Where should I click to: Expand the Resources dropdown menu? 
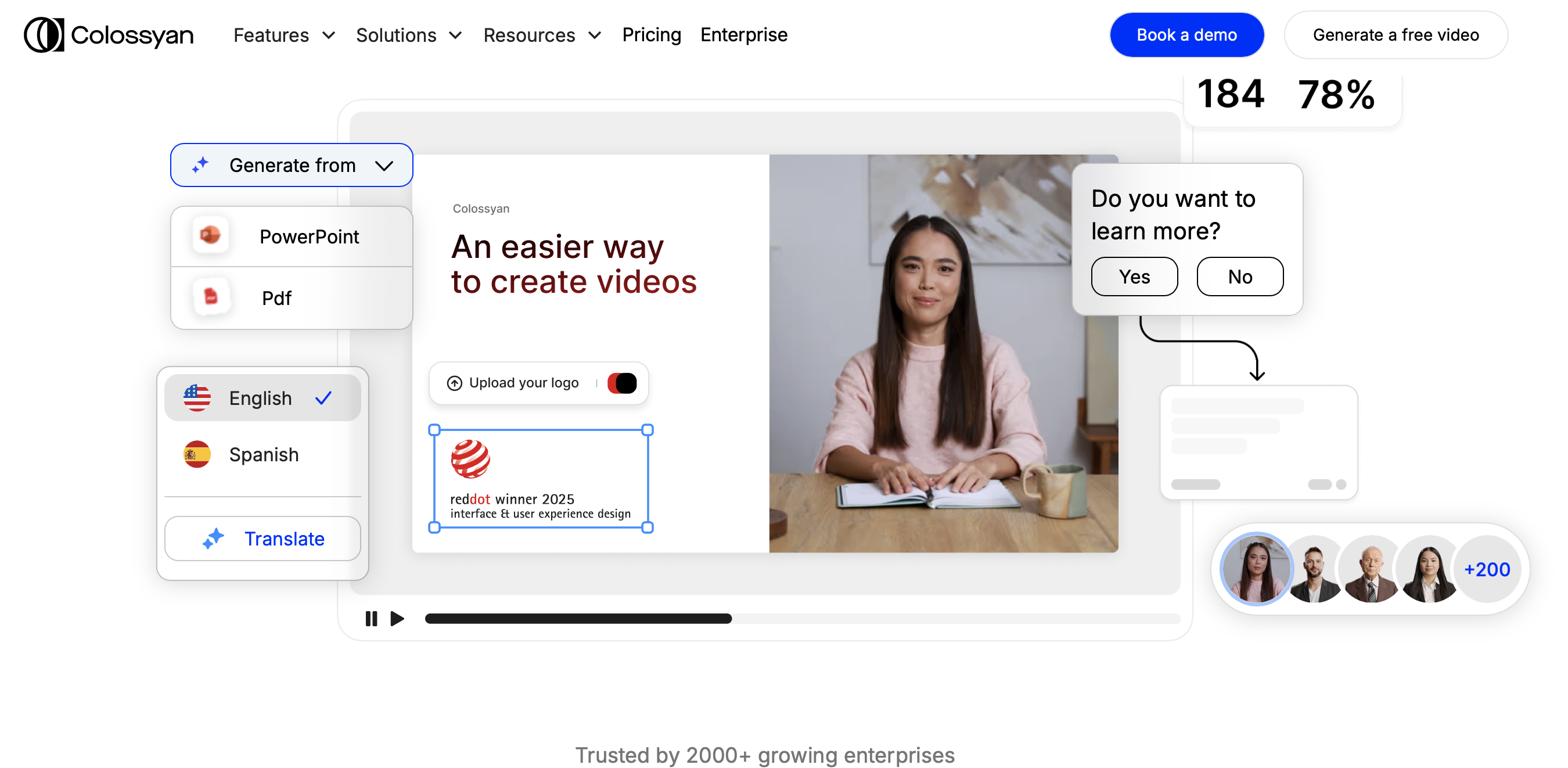pyautogui.click(x=542, y=35)
